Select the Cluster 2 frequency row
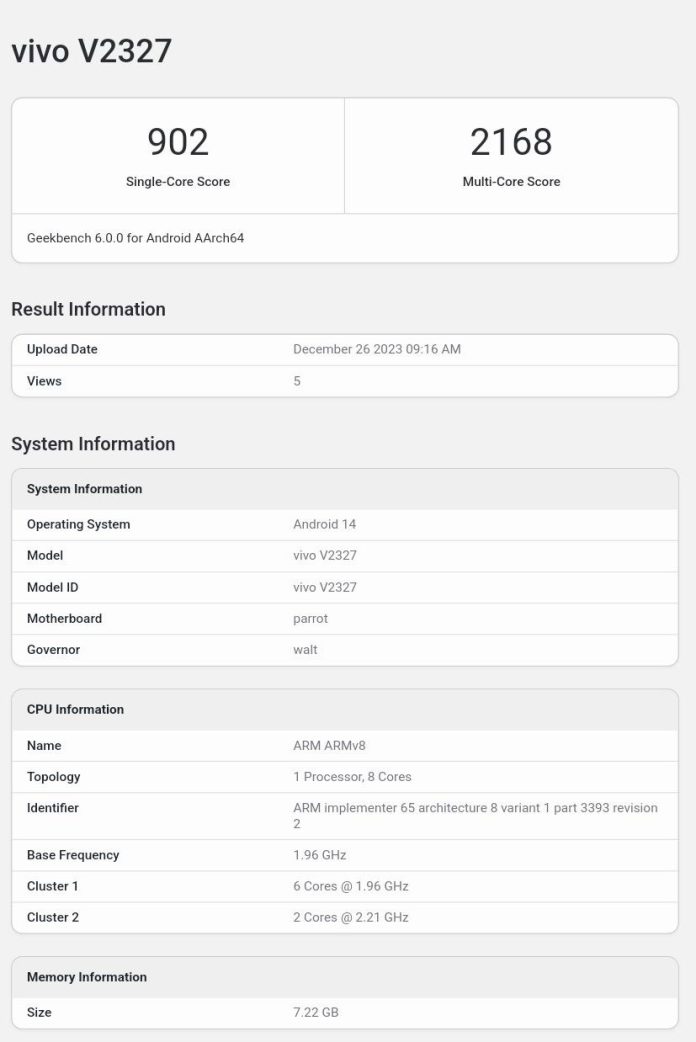Screen dimensions: 696x1042 [345, 918]
